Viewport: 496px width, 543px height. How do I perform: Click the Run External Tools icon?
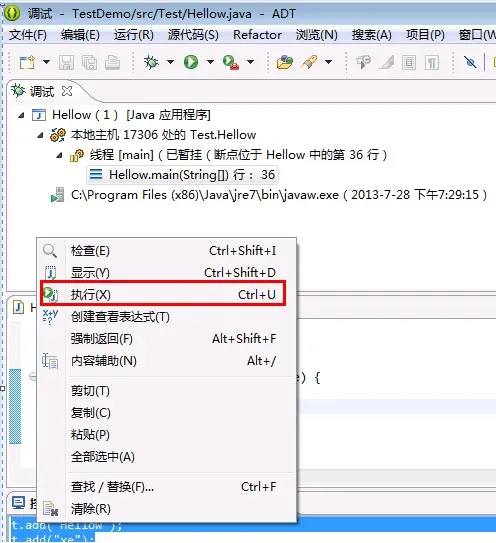pos(231,63)
